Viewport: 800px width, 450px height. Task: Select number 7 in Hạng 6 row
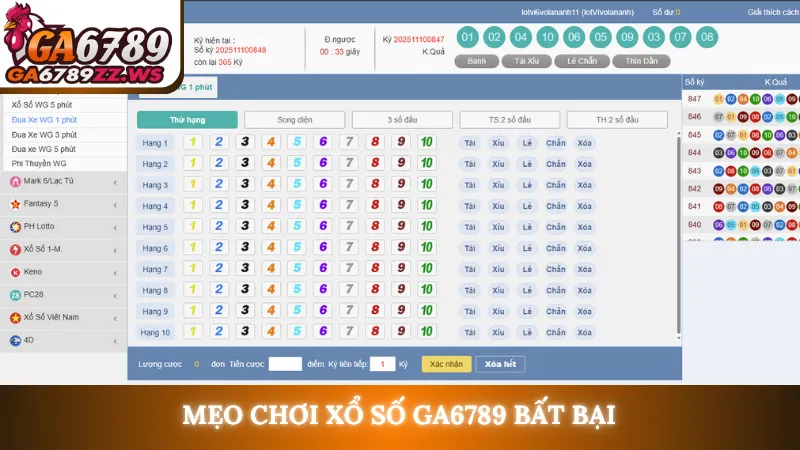[349, 247]
